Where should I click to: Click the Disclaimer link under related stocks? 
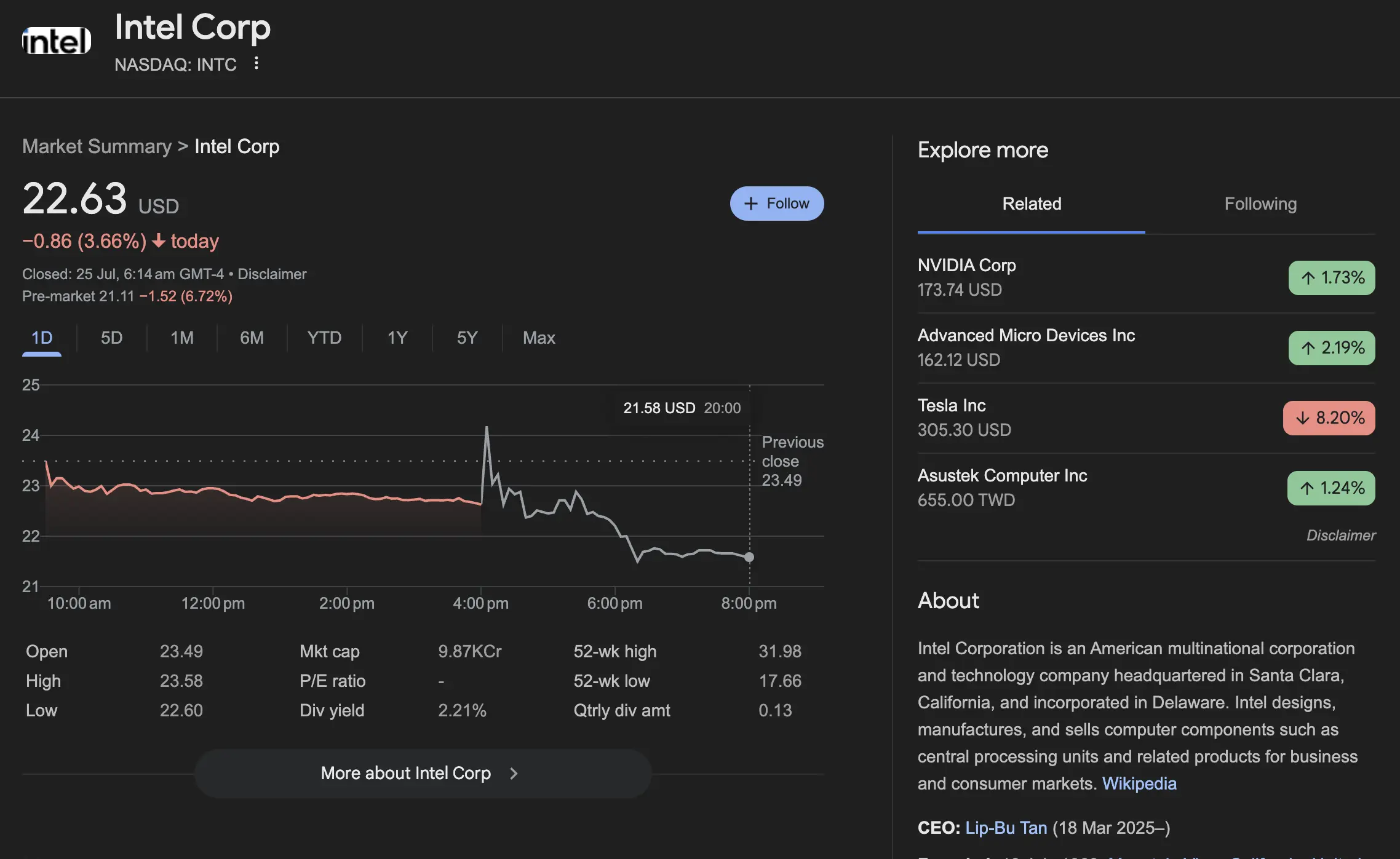tap(1341, 536)
